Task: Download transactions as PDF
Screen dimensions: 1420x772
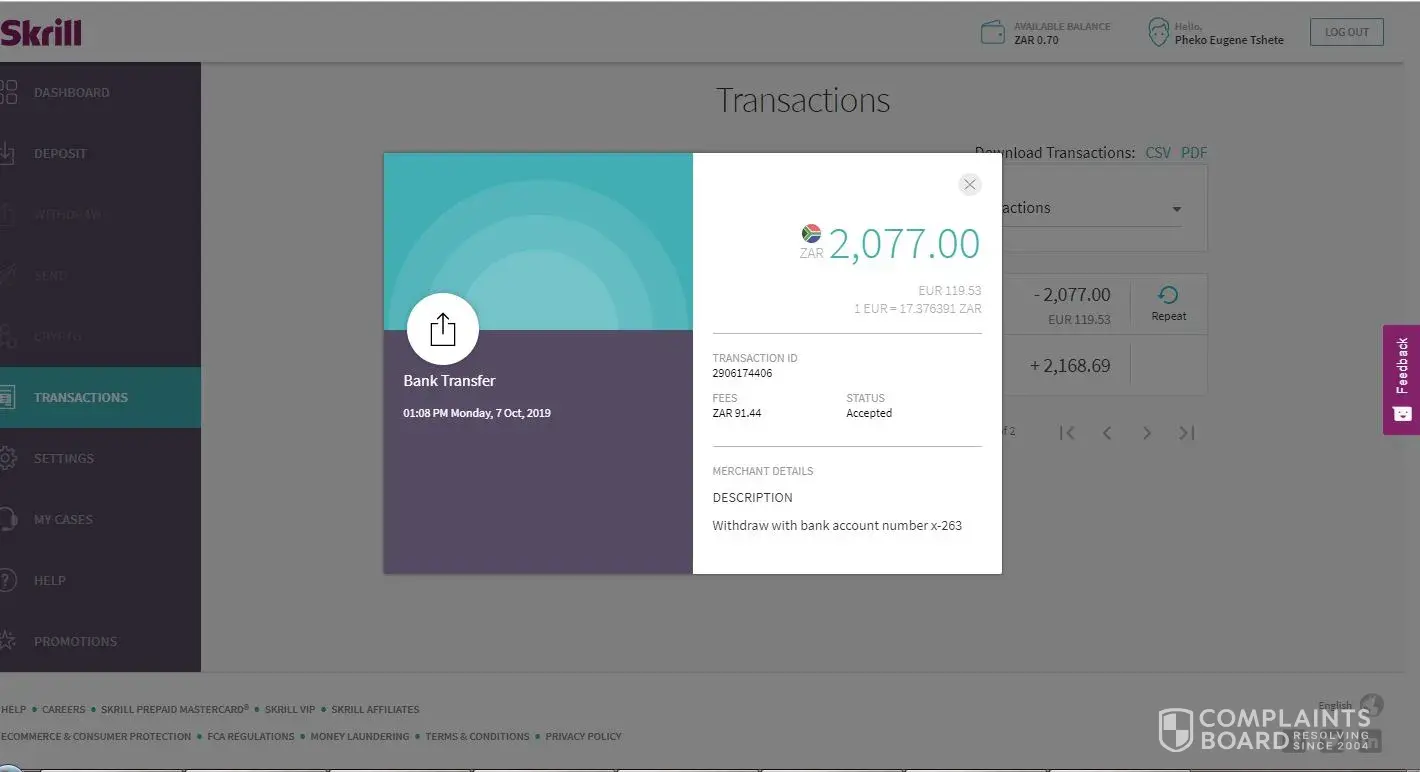Action: tap(1194, 153)
